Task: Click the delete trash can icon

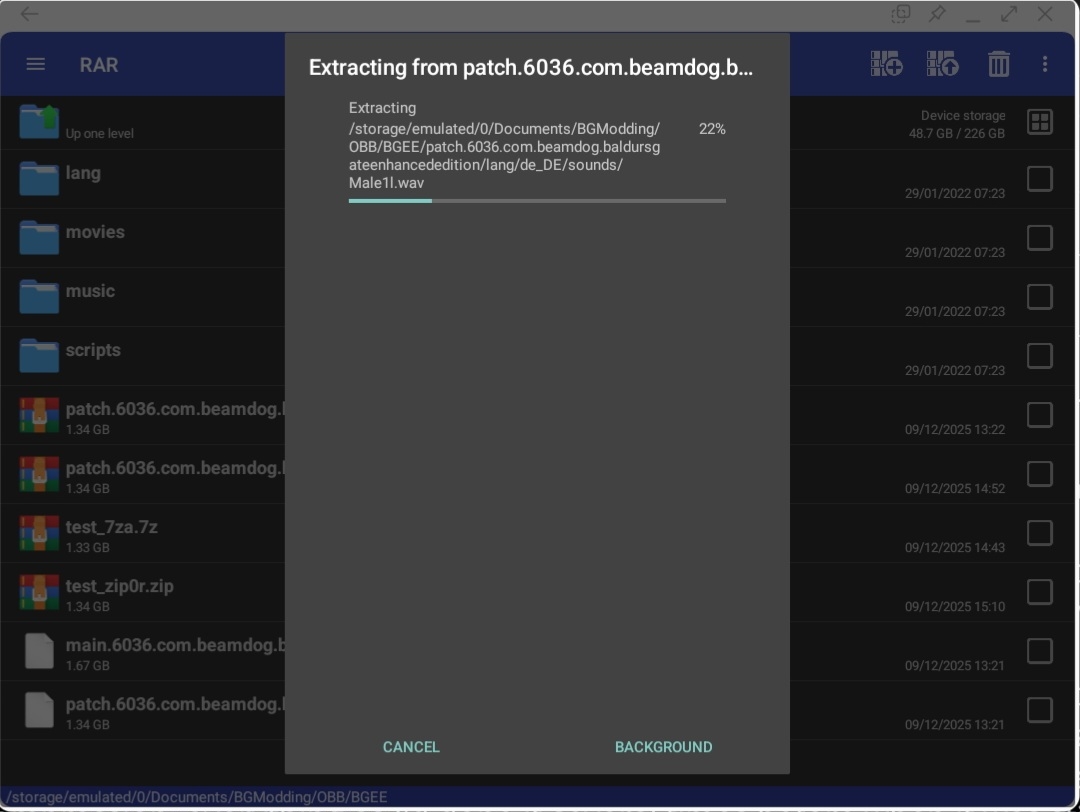Action: click(998, 65)
